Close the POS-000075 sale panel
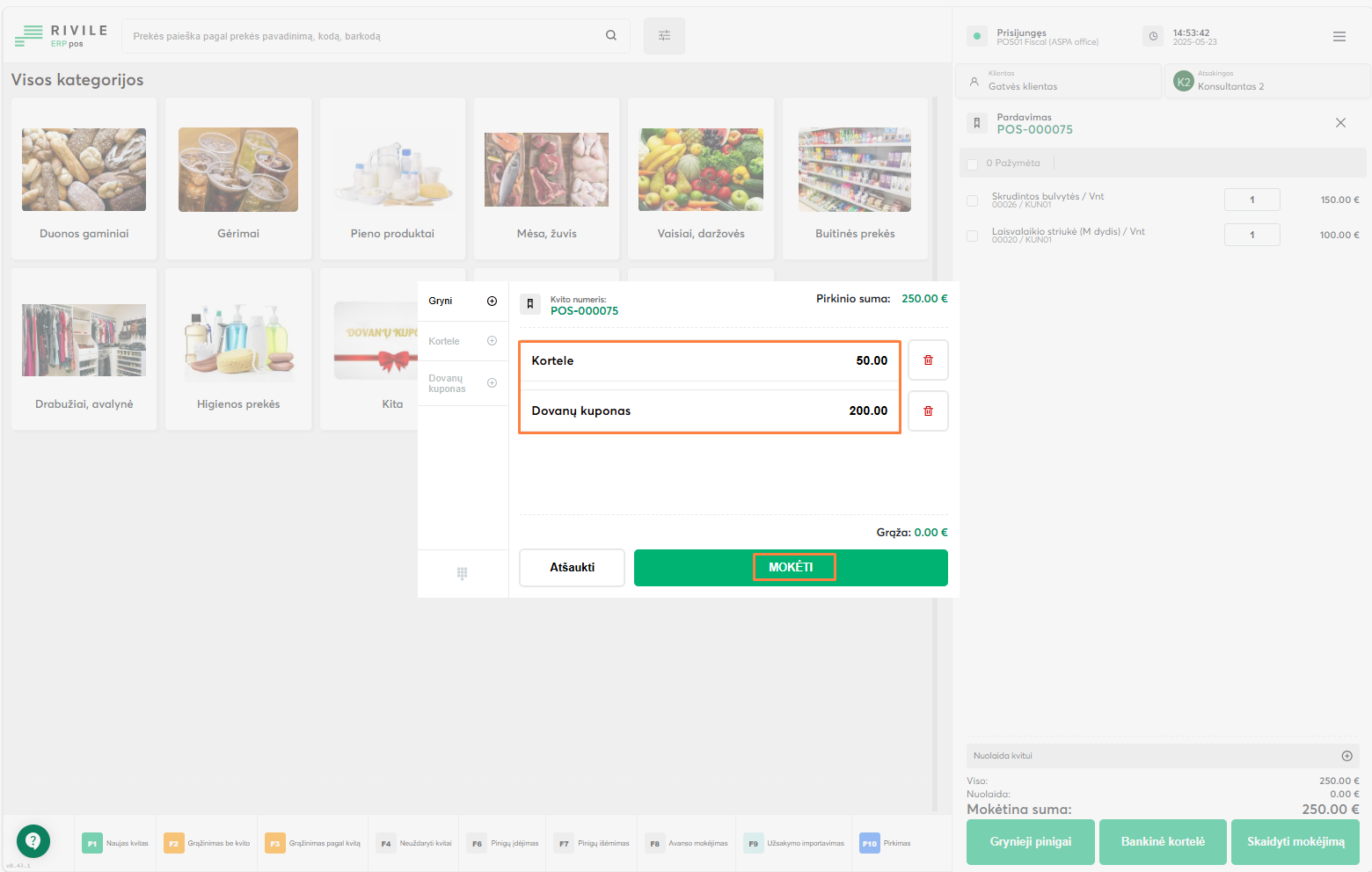The width and height of the screenshot is (1372, 872). [1340, 123]
